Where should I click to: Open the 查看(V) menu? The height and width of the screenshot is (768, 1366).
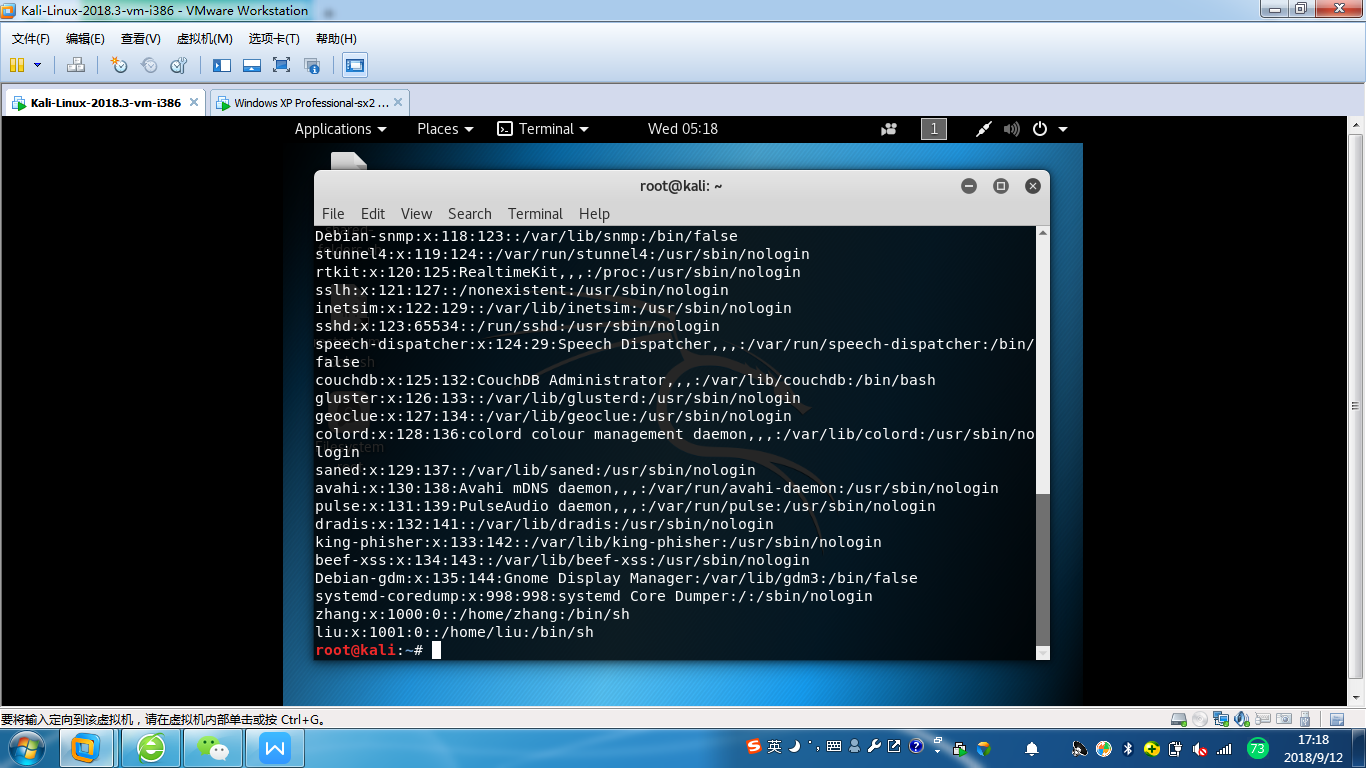coord(141,39)
